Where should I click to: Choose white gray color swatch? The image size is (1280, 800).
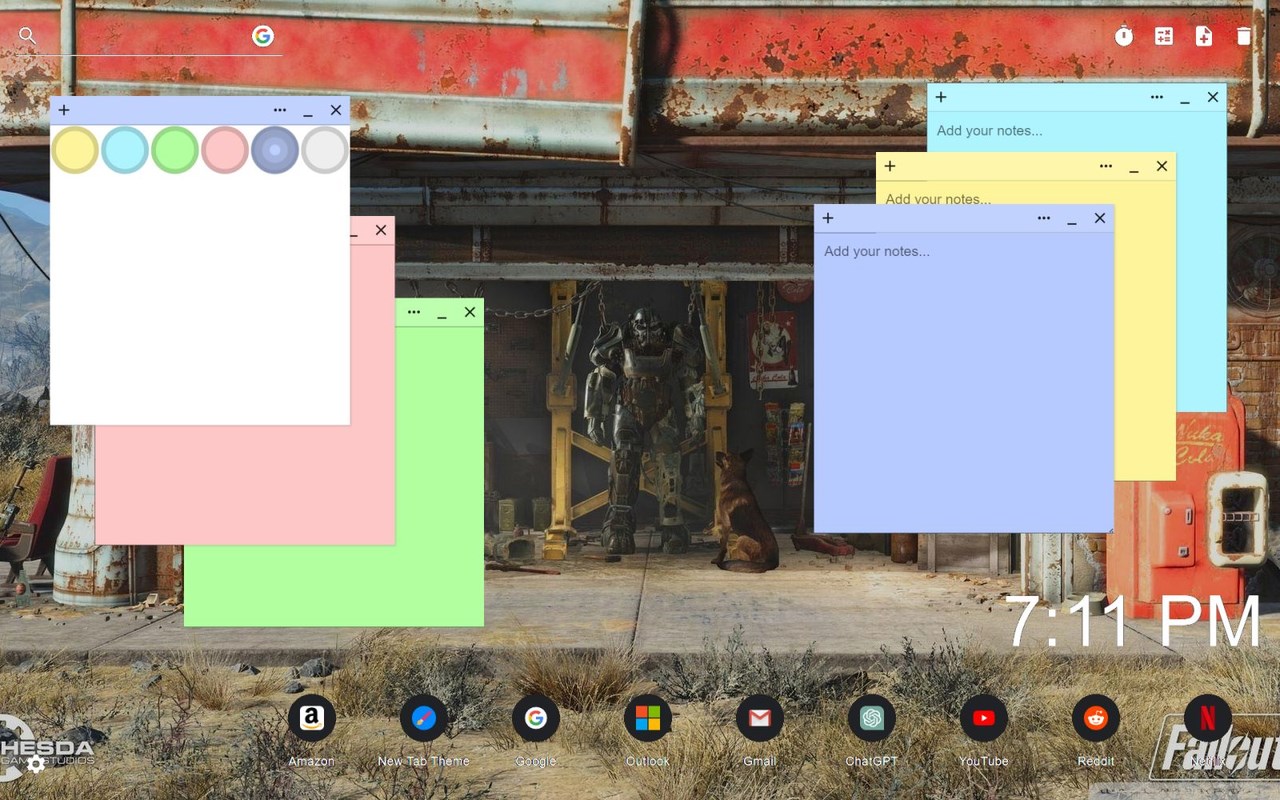tap(325, 150)
